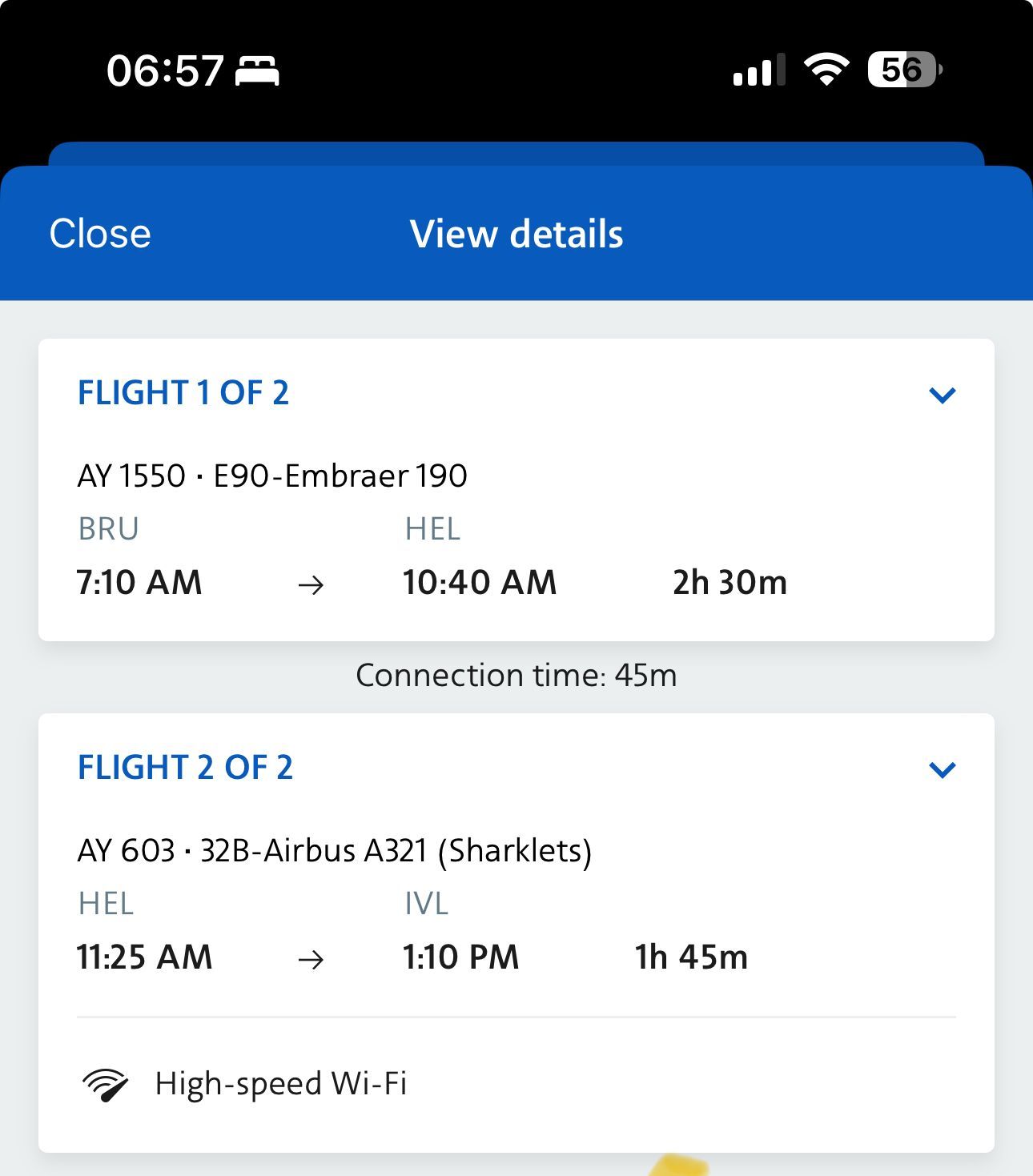Tap AY 603 Airbus A321 flight info
This screenshot has height=1176, width=1033.
click(x=335, y=850)
